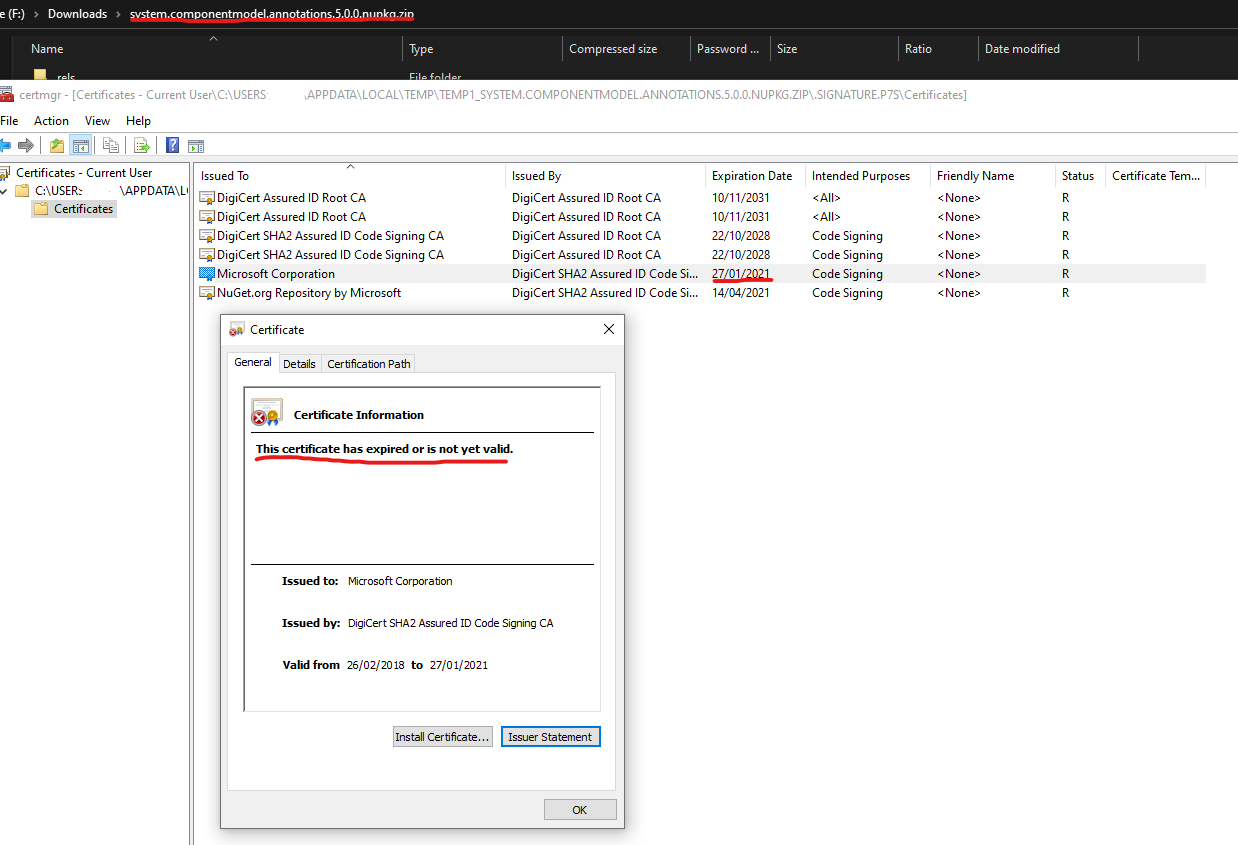The width and height of the screenshot is (1238, 845).
Task: Click the selected Certificates folder icon in tree
Action: [x=40, y=209]
